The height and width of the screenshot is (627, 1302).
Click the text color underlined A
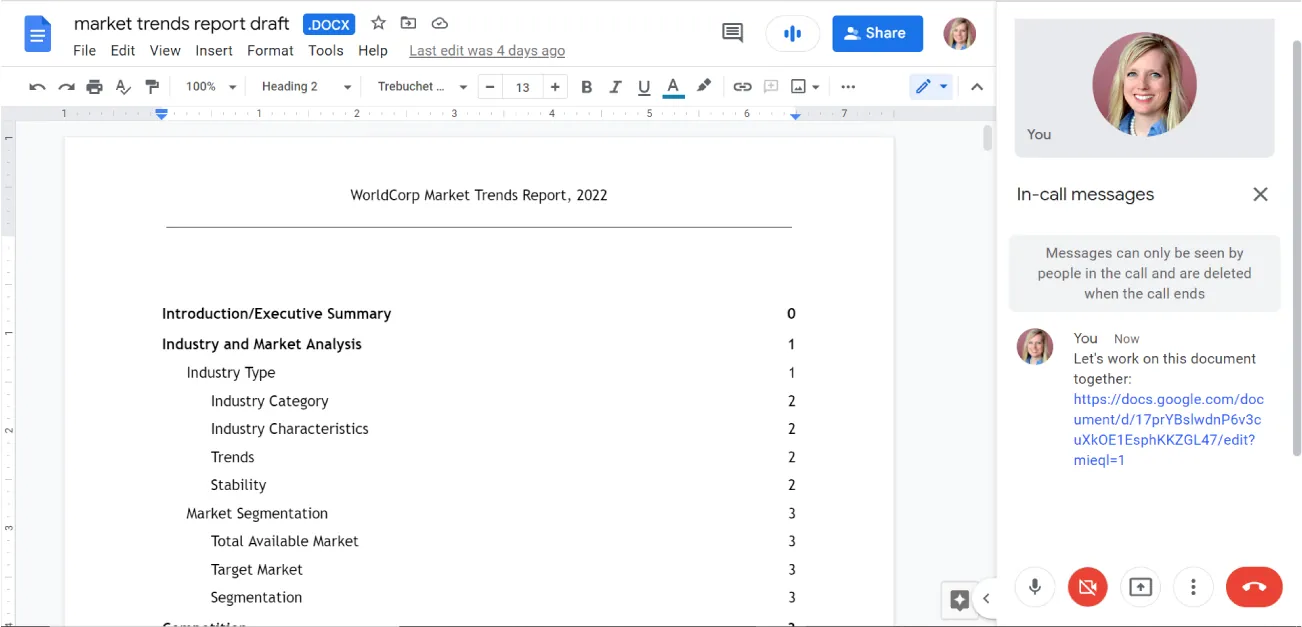673,87
